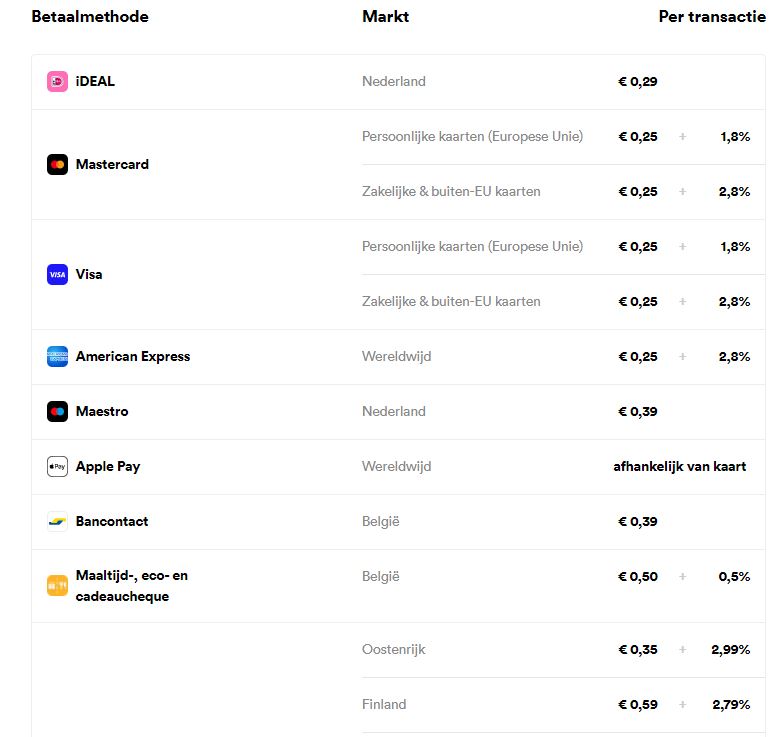Screen dimensions: 772x737
Task: Click the American Express label
Action: click(x=133, y=356)
